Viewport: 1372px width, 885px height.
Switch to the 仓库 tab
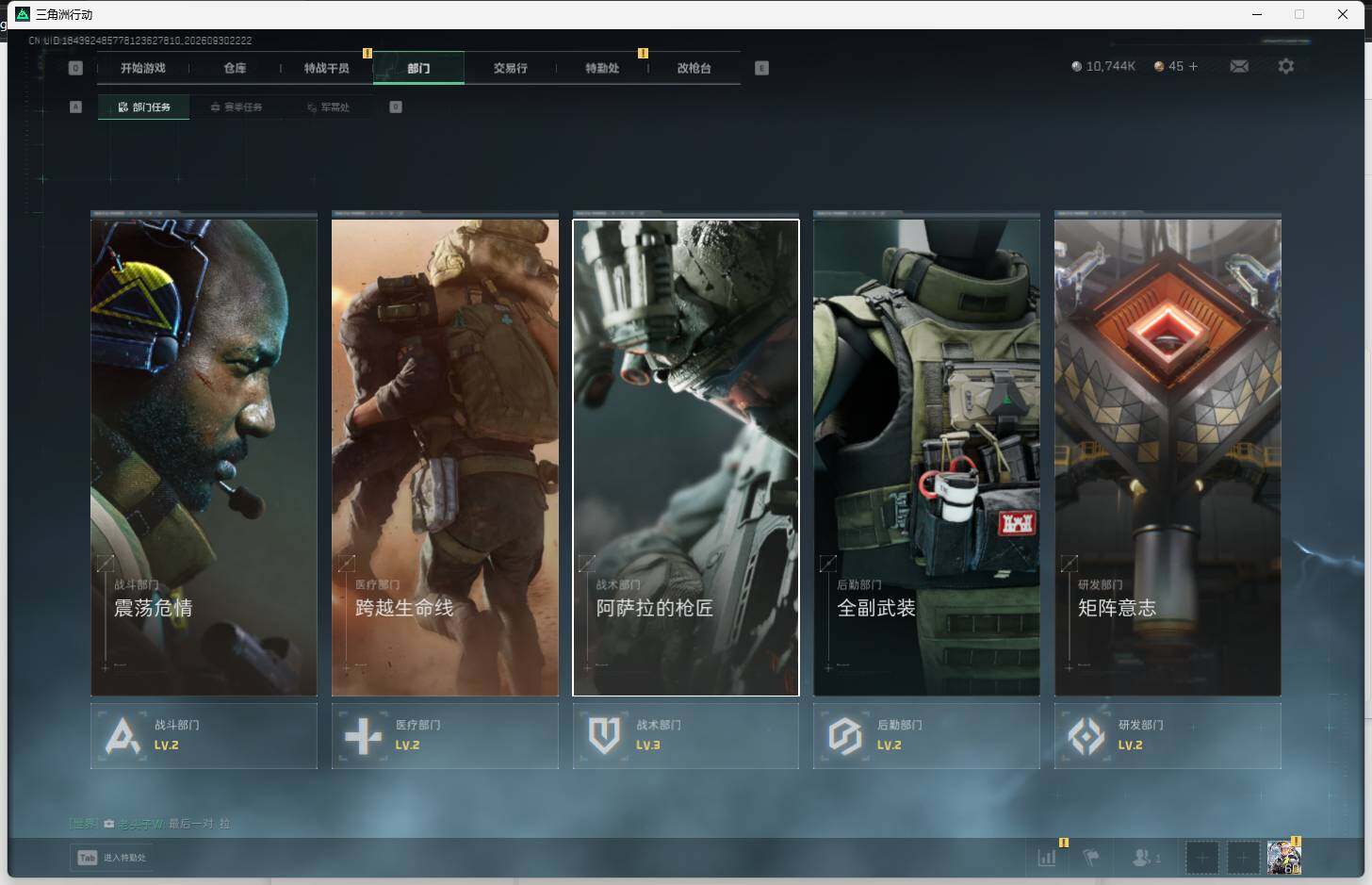pyautogui.click(x=235, y=68)
